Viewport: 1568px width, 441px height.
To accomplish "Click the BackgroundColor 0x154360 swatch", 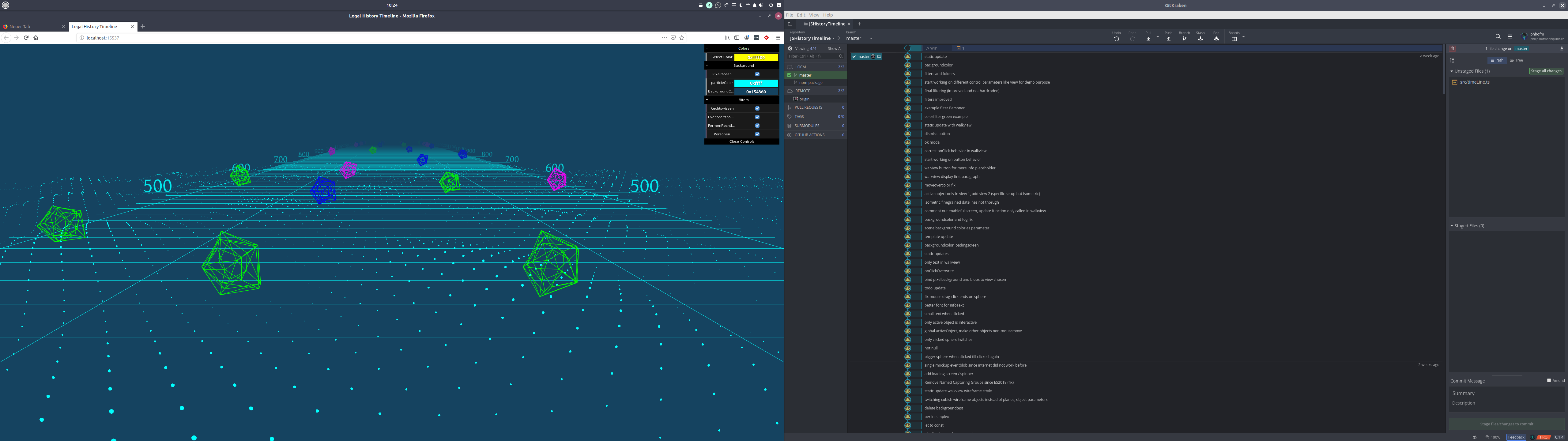I will [x=756, y=91].
